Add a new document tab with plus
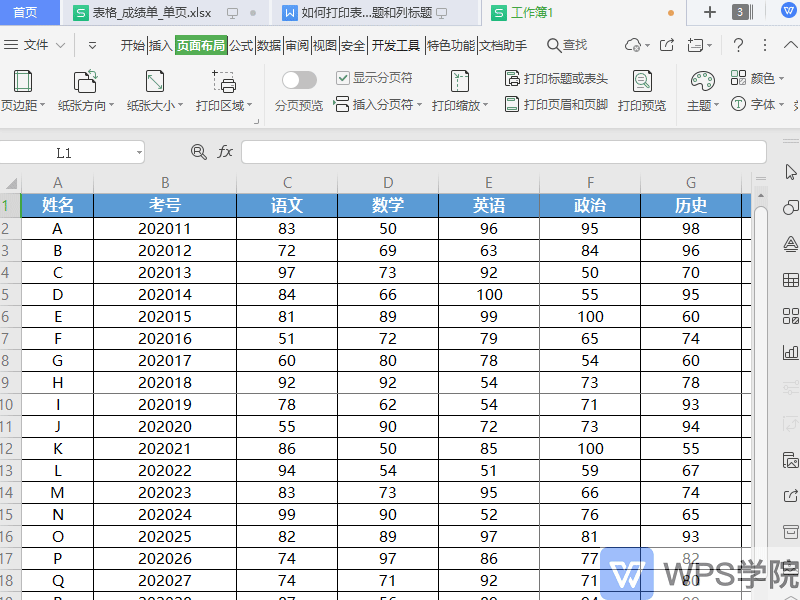800x600 pixels. (709, 12)
